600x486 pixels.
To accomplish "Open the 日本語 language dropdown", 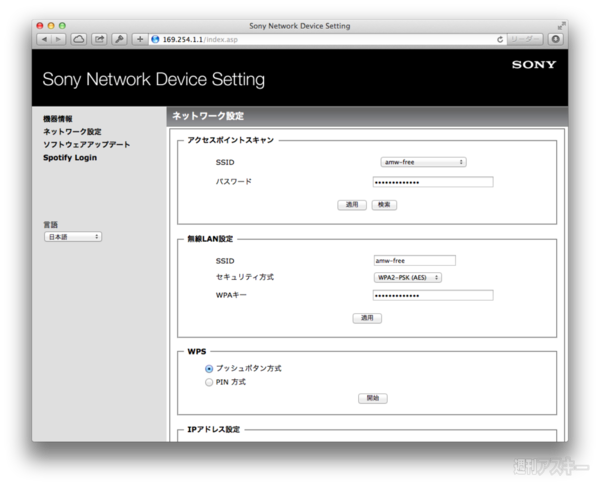I will [72, 237].
